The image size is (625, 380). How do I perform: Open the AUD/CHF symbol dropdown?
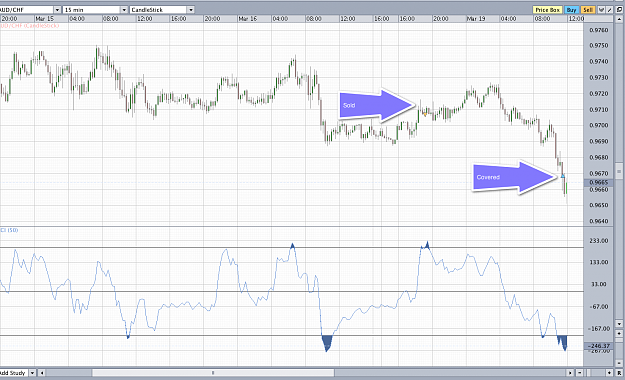tap(57, 10)
